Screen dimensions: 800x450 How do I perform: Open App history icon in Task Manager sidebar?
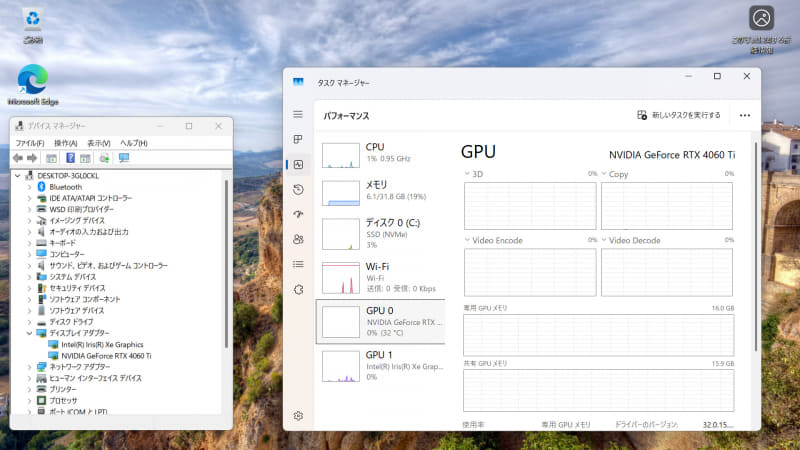click(298, 189)
